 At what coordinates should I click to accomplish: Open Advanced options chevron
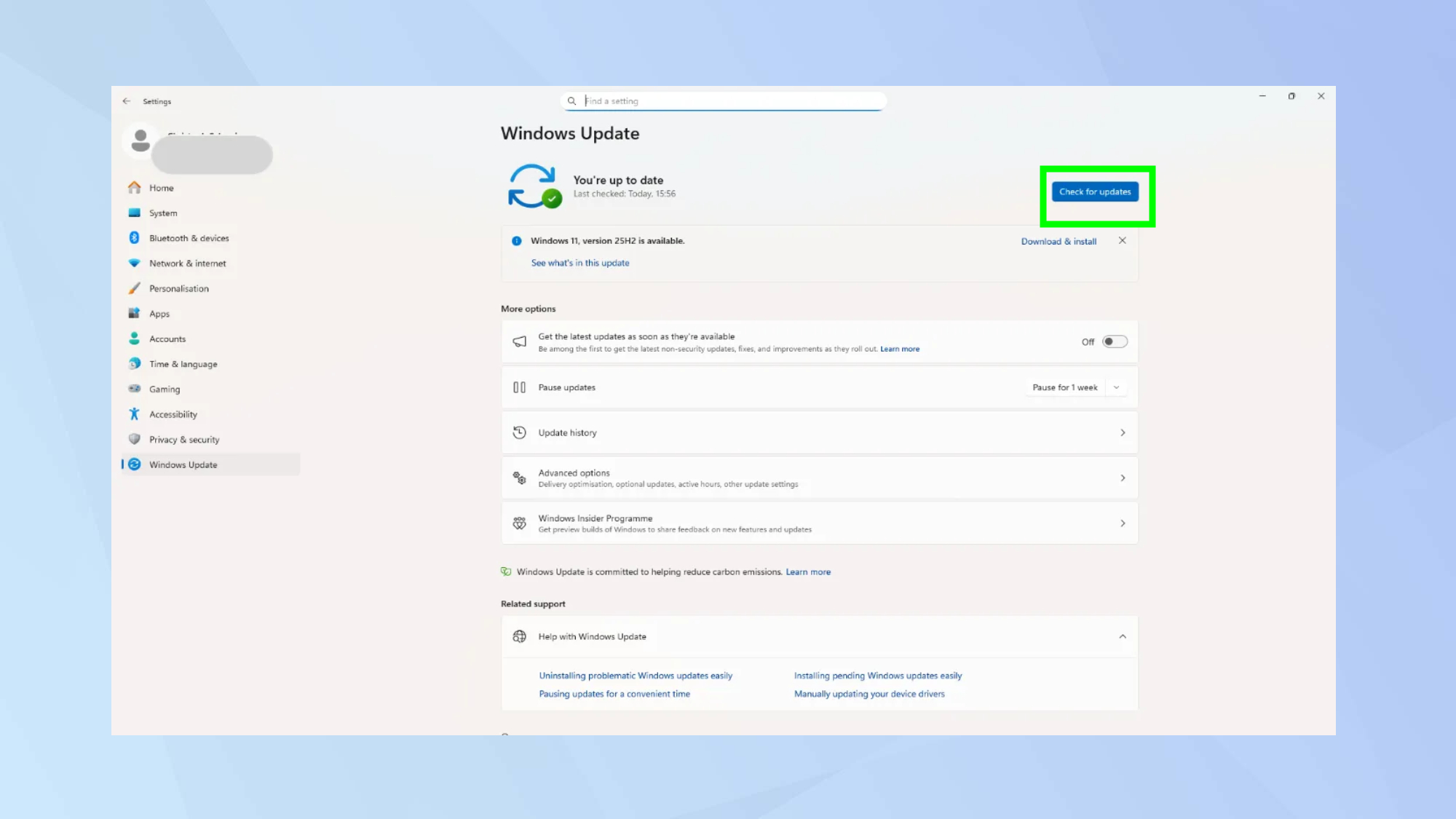[1122, 478]
